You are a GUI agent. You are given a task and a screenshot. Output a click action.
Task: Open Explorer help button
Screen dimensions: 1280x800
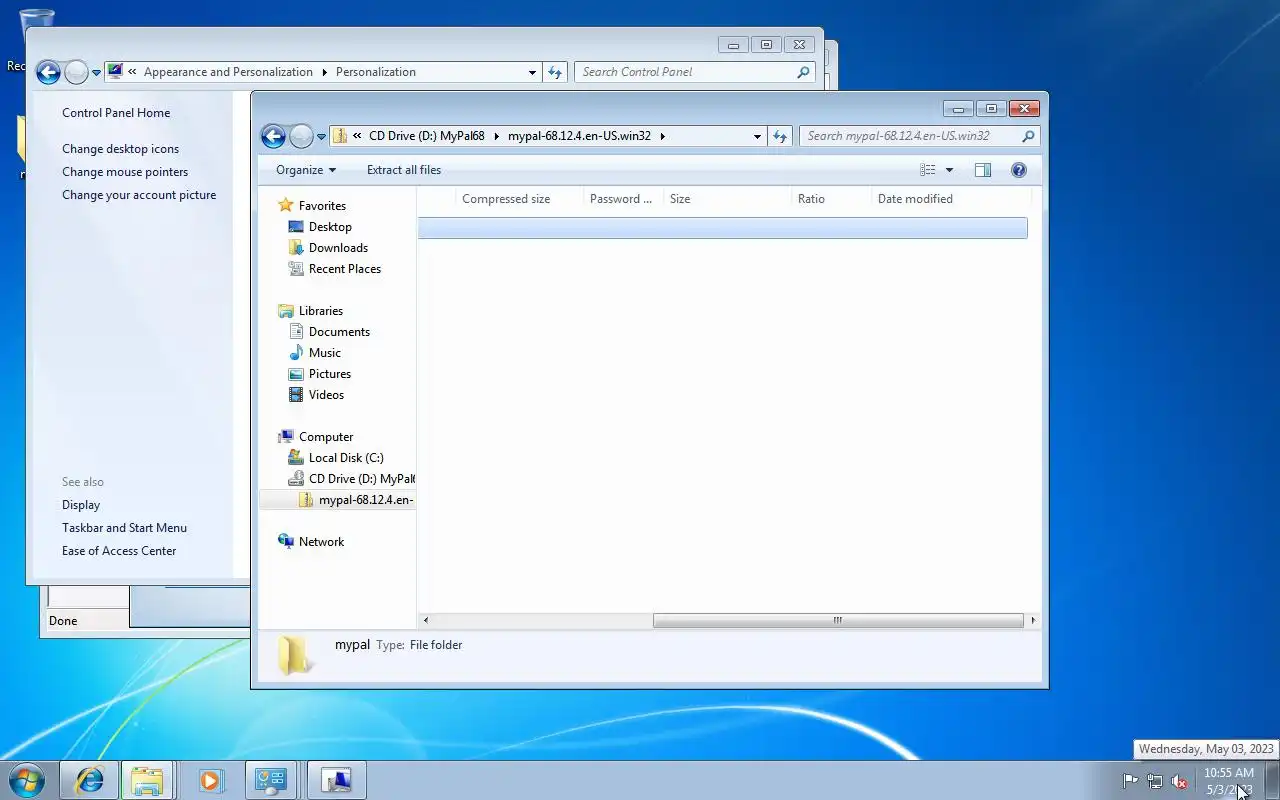point(1019,170)
